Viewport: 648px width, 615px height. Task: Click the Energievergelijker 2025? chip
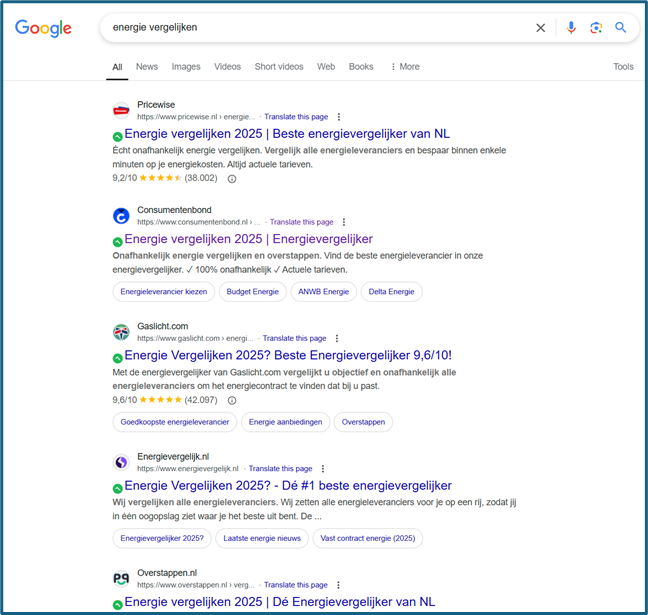[162, 539]
